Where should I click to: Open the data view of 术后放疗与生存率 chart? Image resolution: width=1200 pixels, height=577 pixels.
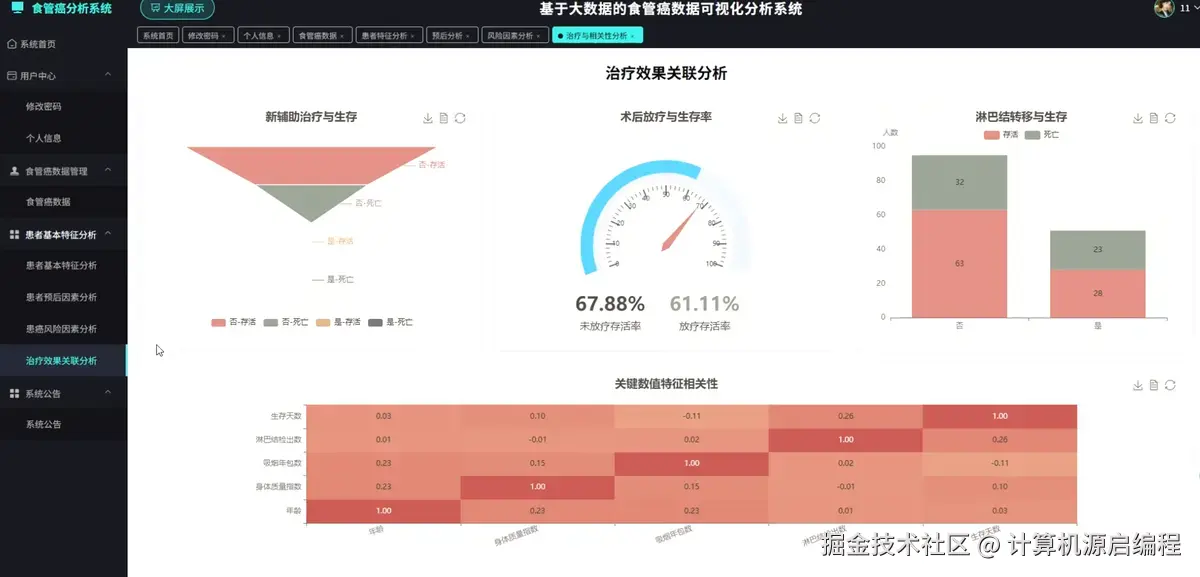pos(800,118)
